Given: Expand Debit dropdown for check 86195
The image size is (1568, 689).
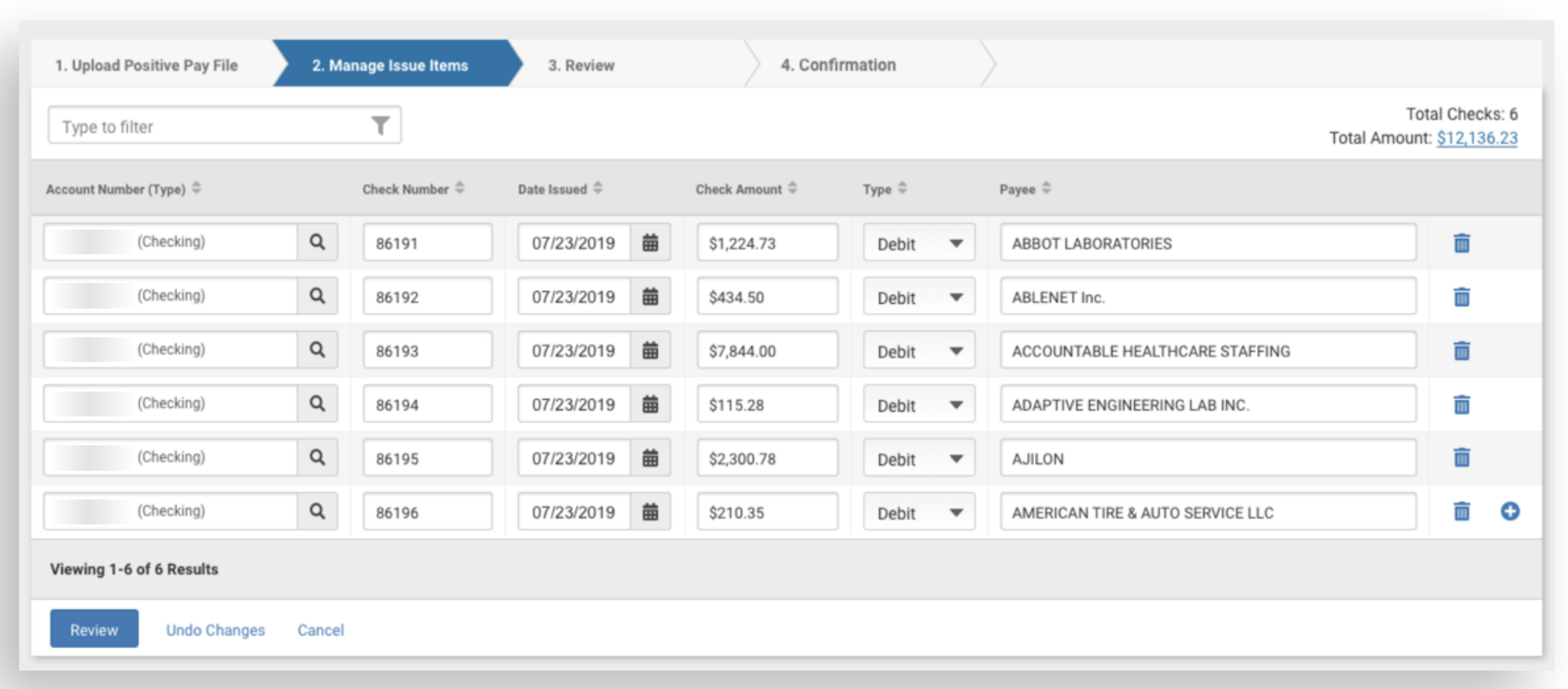Looking at the screenshot, I should point(918,459).
